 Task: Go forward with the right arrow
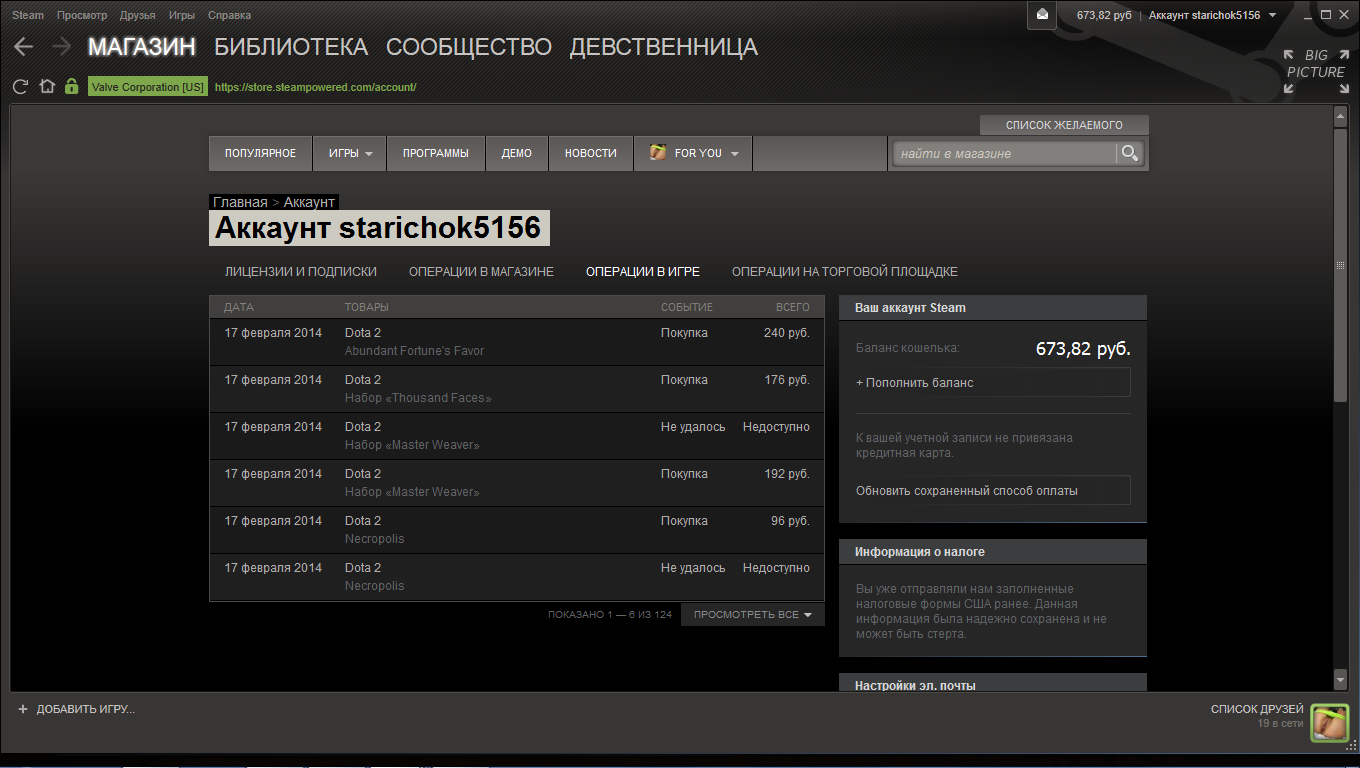pos(61,46)
